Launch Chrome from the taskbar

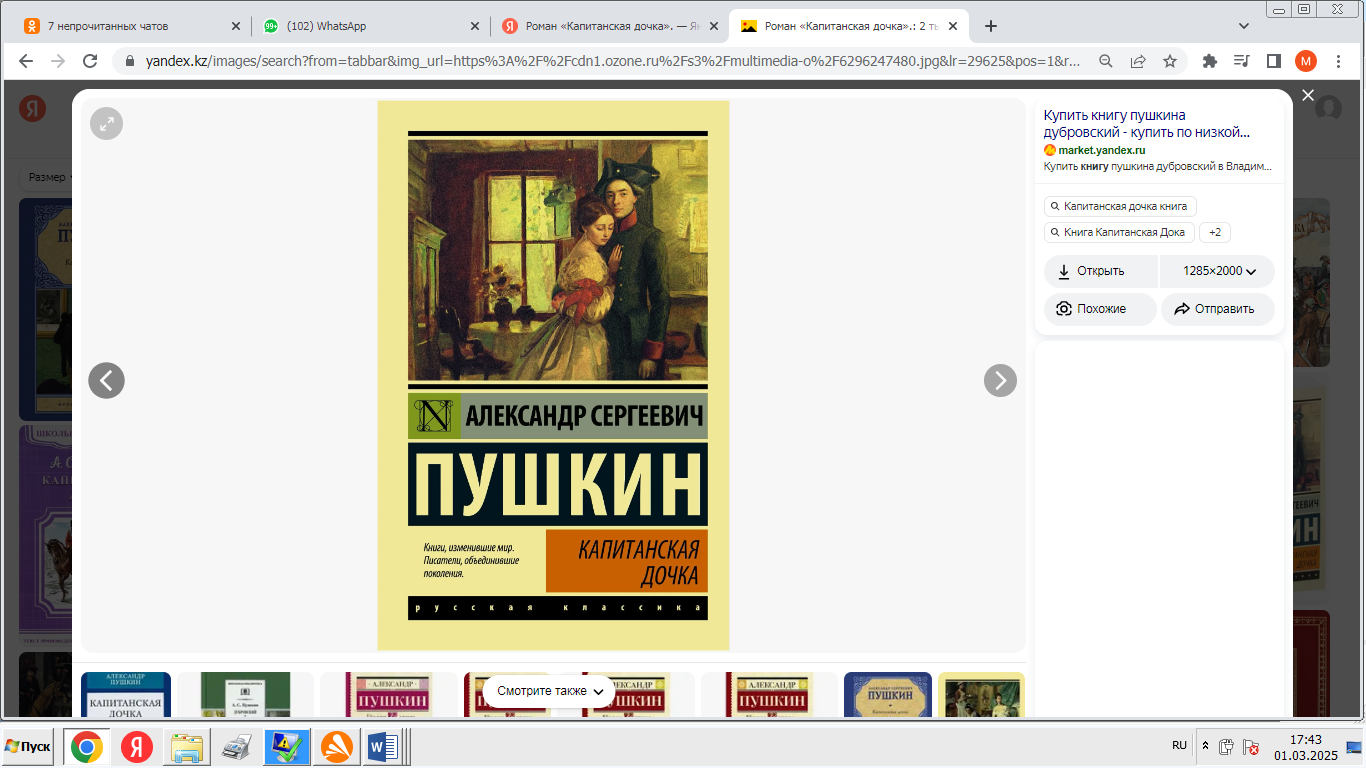point(86,747)
